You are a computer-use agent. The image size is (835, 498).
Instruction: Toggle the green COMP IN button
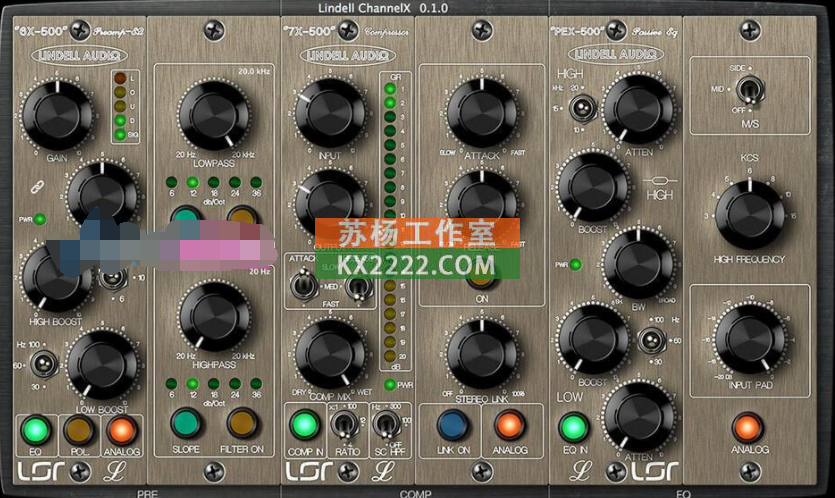(x=305, y=425)
